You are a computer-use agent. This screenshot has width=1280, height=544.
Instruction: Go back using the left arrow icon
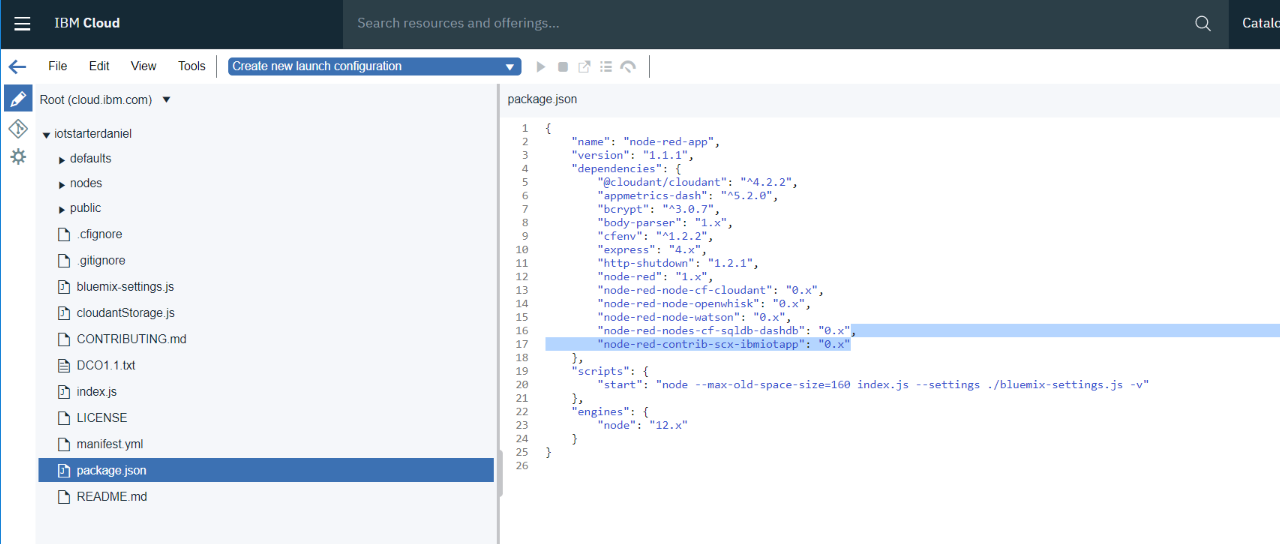[17, 67]
